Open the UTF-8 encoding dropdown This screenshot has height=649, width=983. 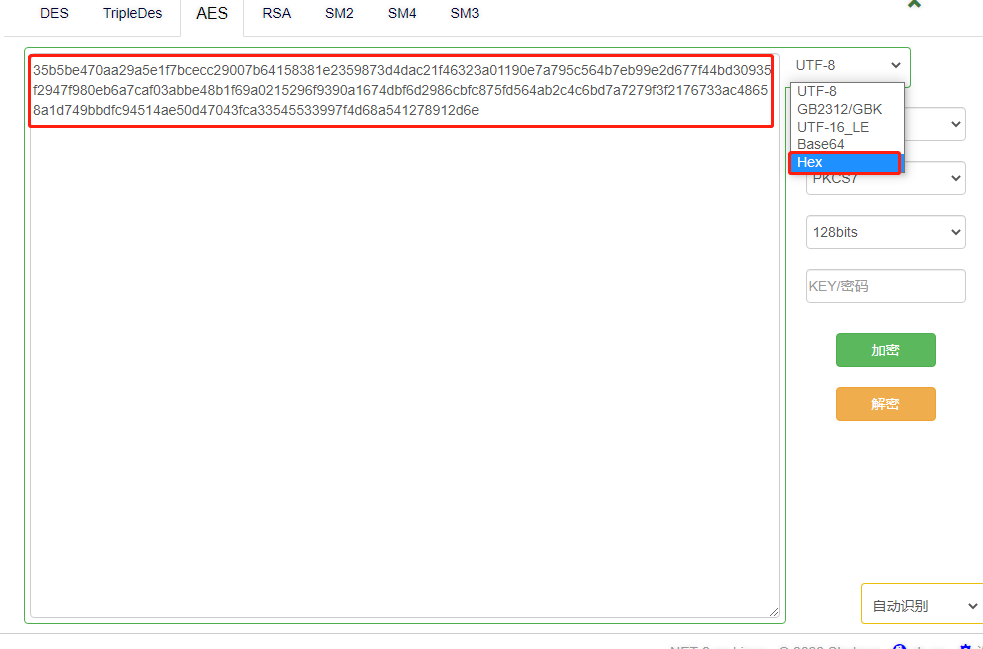pyautogui.click(x=848, y=65)
